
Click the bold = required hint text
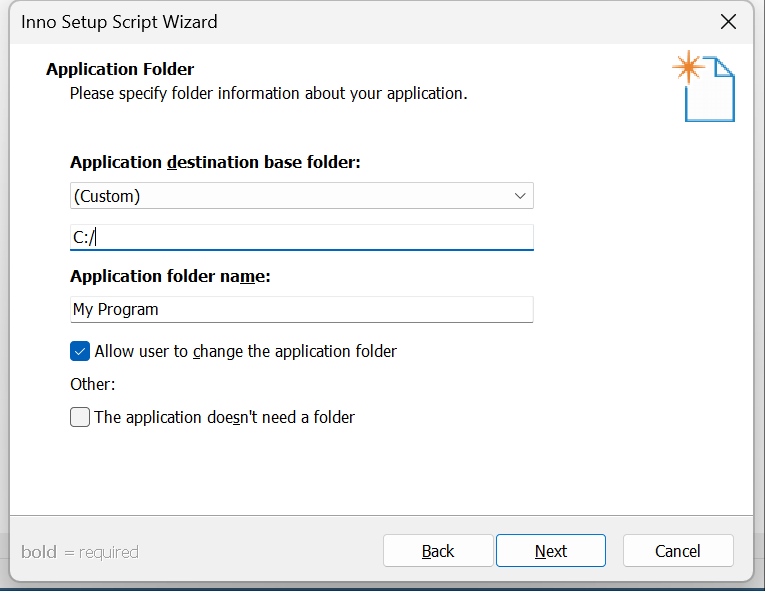(x=80, y=552)
